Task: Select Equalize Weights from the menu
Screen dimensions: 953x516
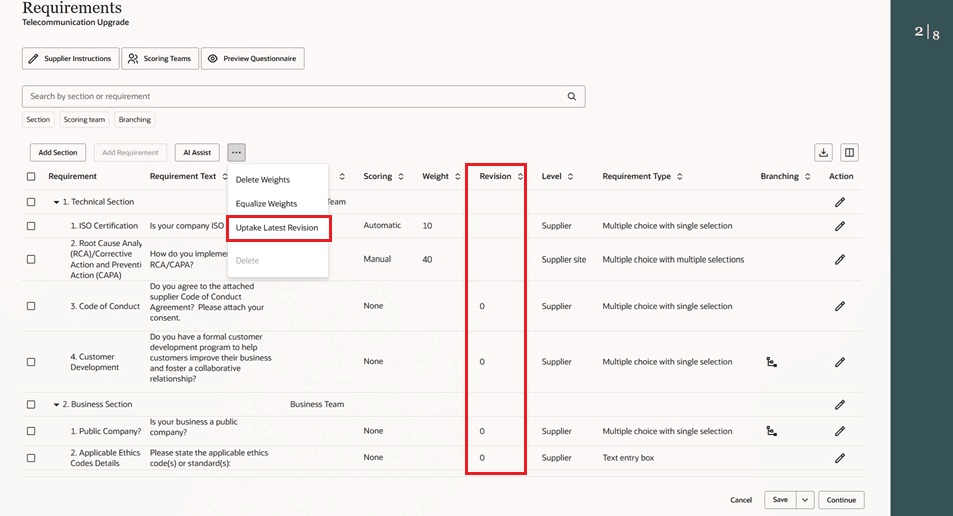Action: point(266,204)
